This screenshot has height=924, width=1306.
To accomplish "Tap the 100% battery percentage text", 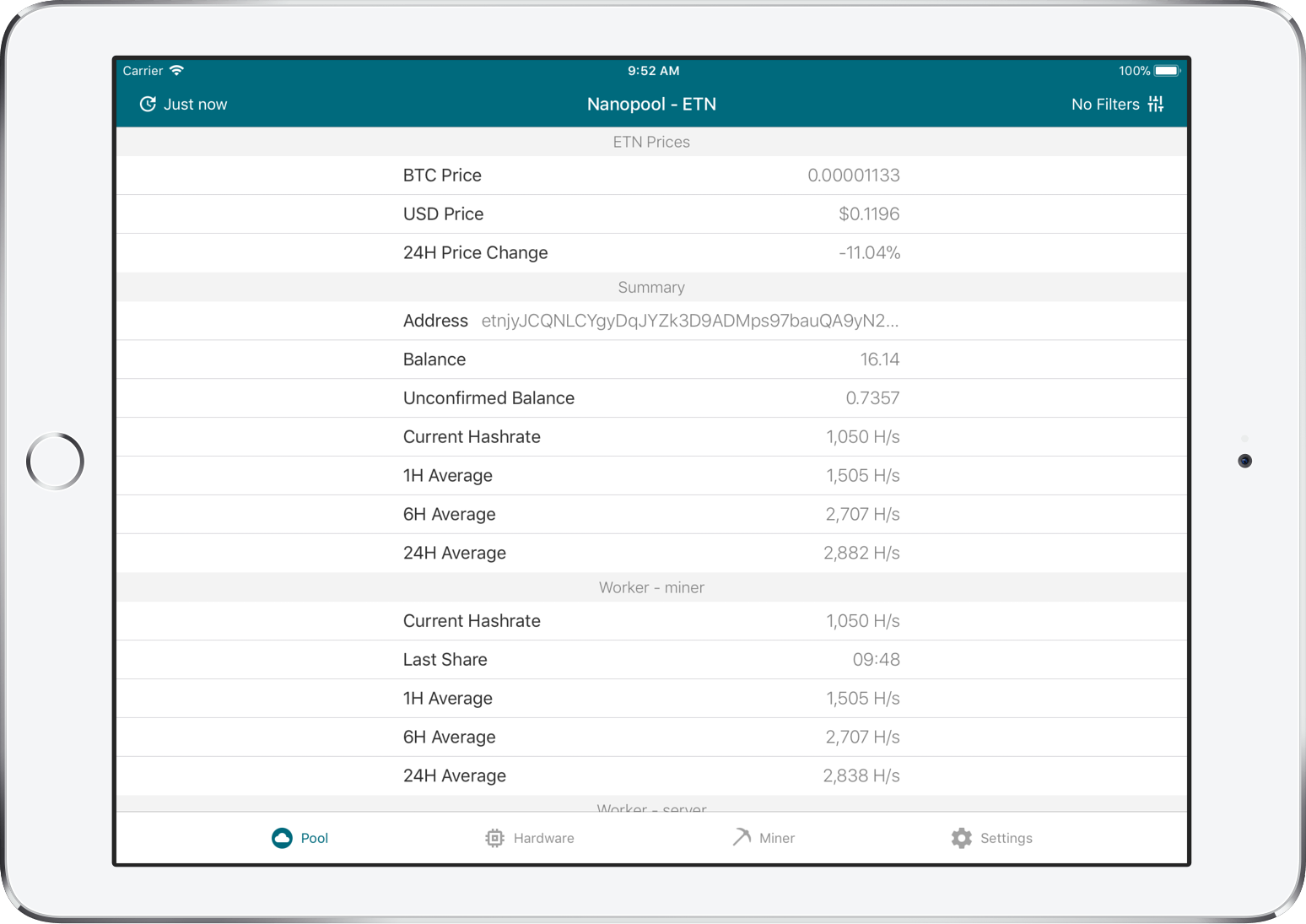I will (1134, 71).
